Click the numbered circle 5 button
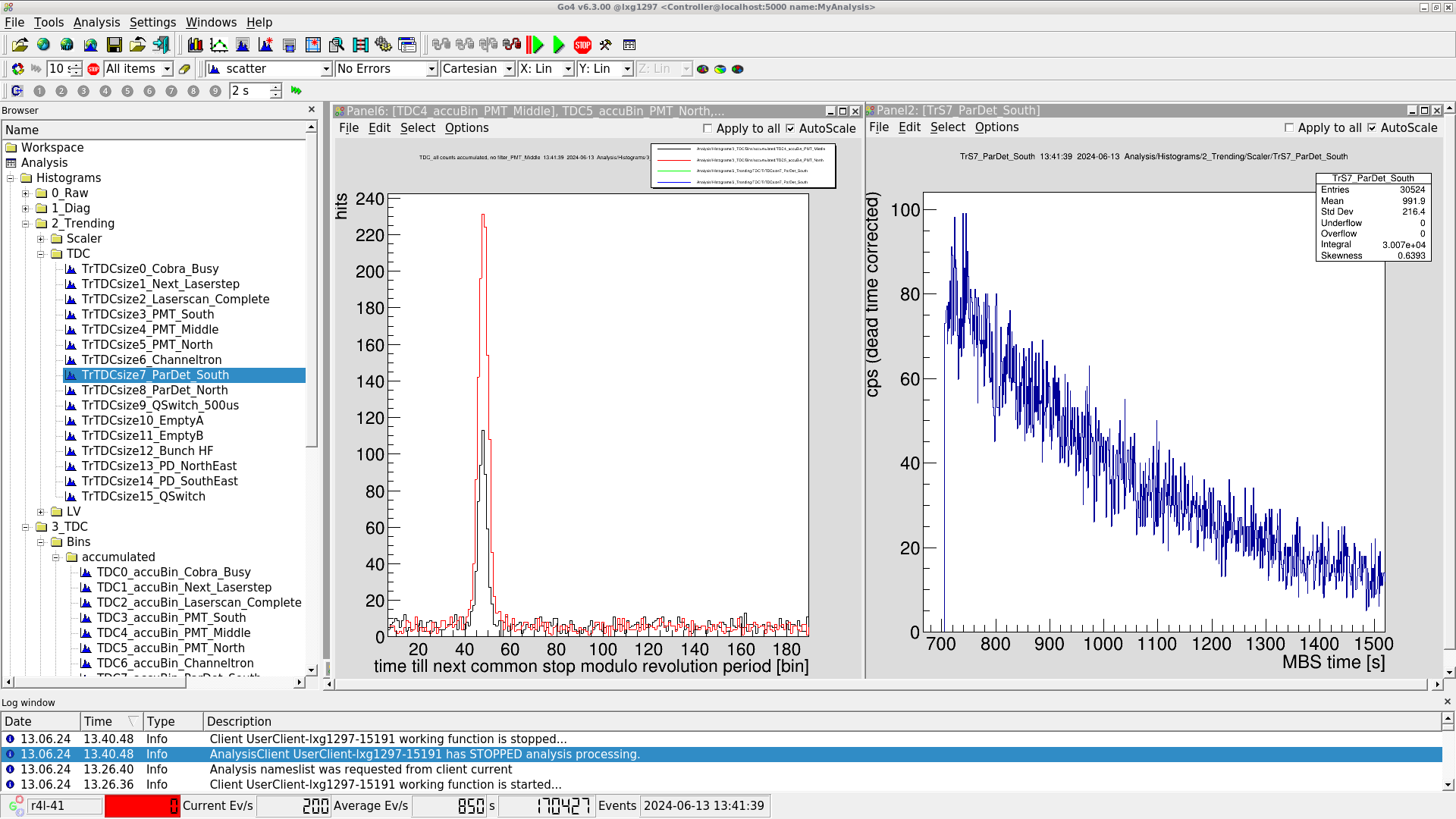The width and height of the screenshot is (1456, 819). [127, 91]
